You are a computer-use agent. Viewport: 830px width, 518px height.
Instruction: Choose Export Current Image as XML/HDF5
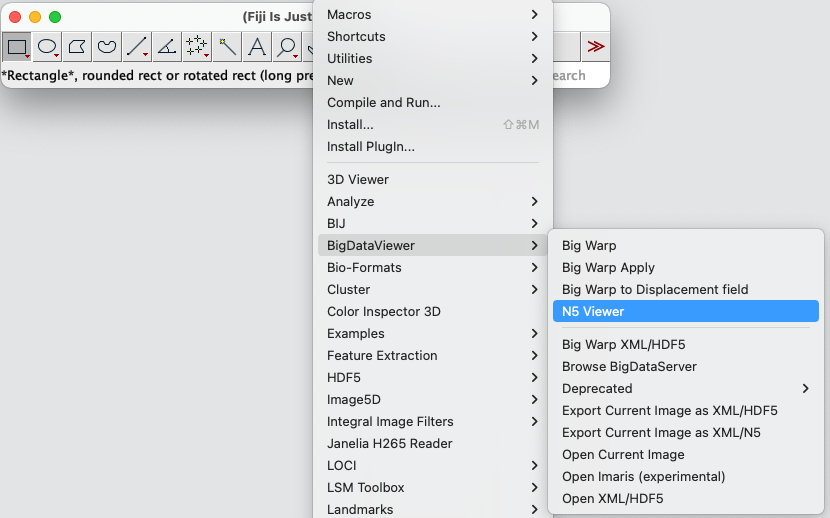[685, 411]
